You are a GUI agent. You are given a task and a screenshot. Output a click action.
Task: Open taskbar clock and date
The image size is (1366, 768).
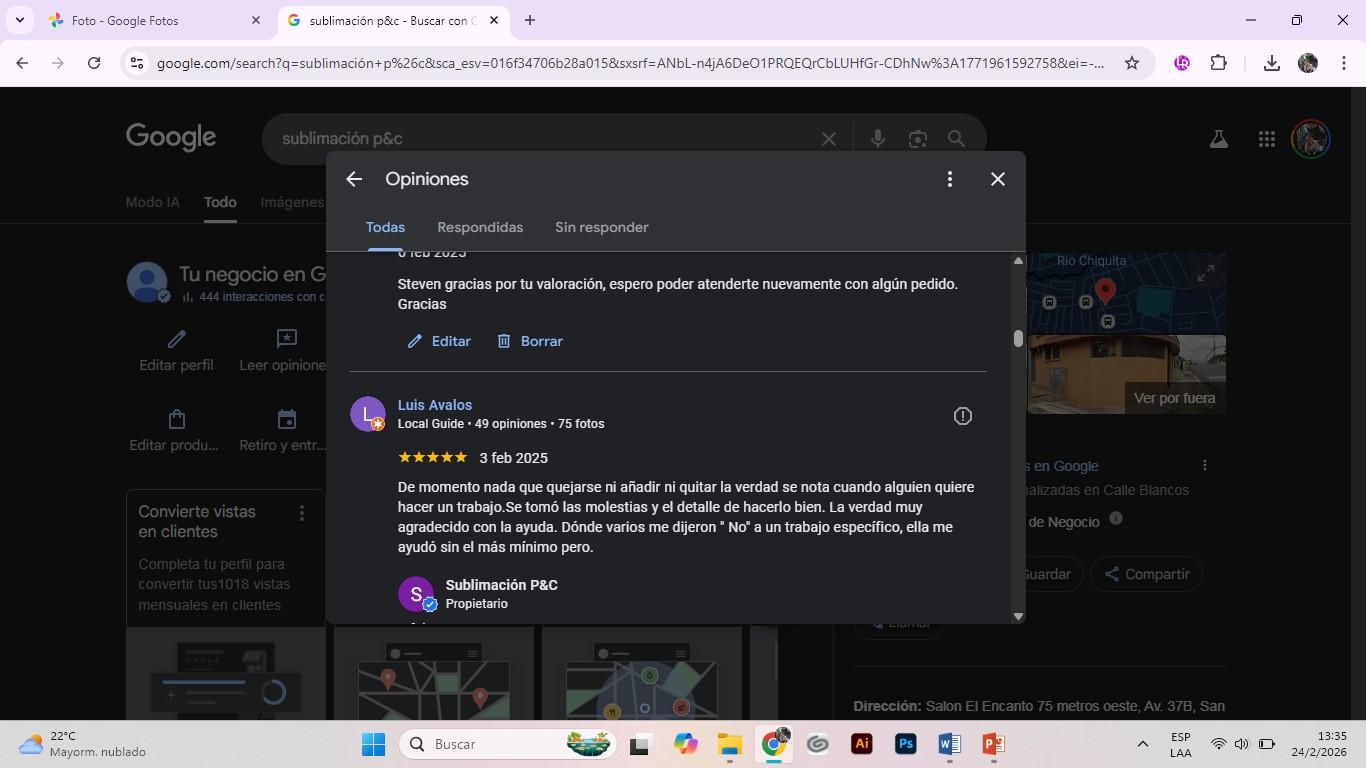point(1319,744)
